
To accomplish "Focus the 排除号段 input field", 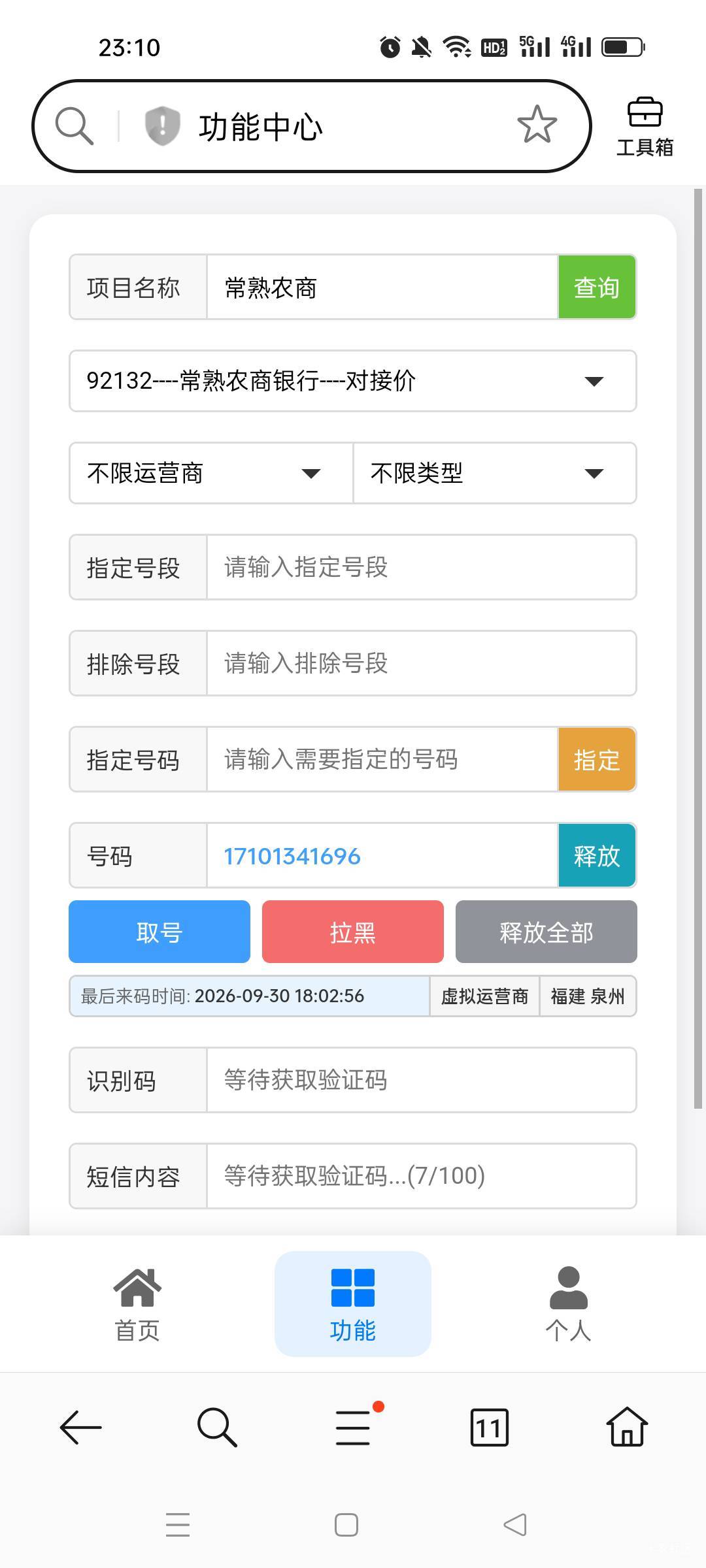I will tap(422, 663).
